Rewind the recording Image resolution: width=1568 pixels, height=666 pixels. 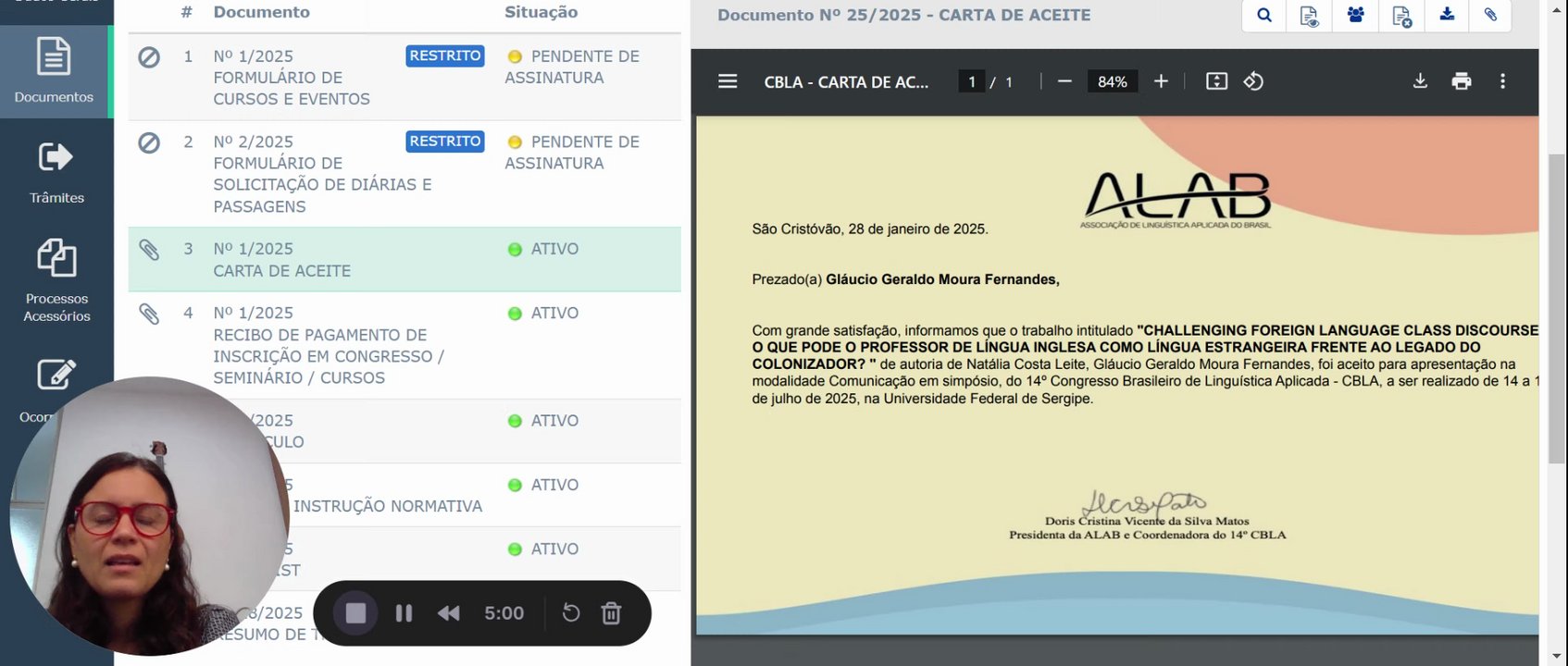tap(449, 613)
